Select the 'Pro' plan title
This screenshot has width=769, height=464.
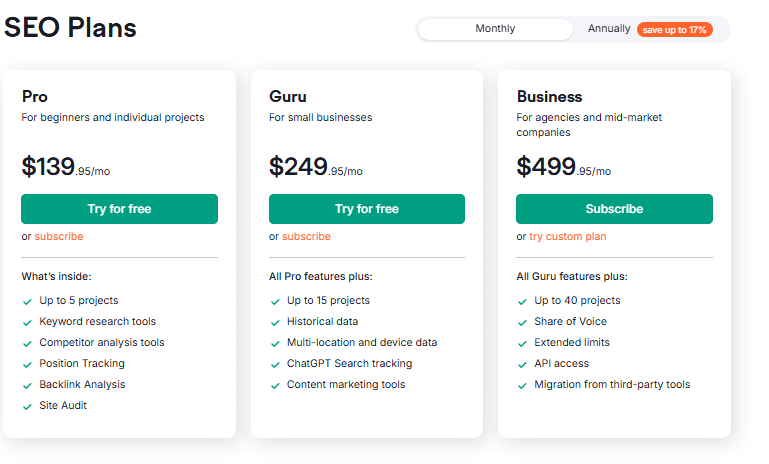[x=35, y=97]
